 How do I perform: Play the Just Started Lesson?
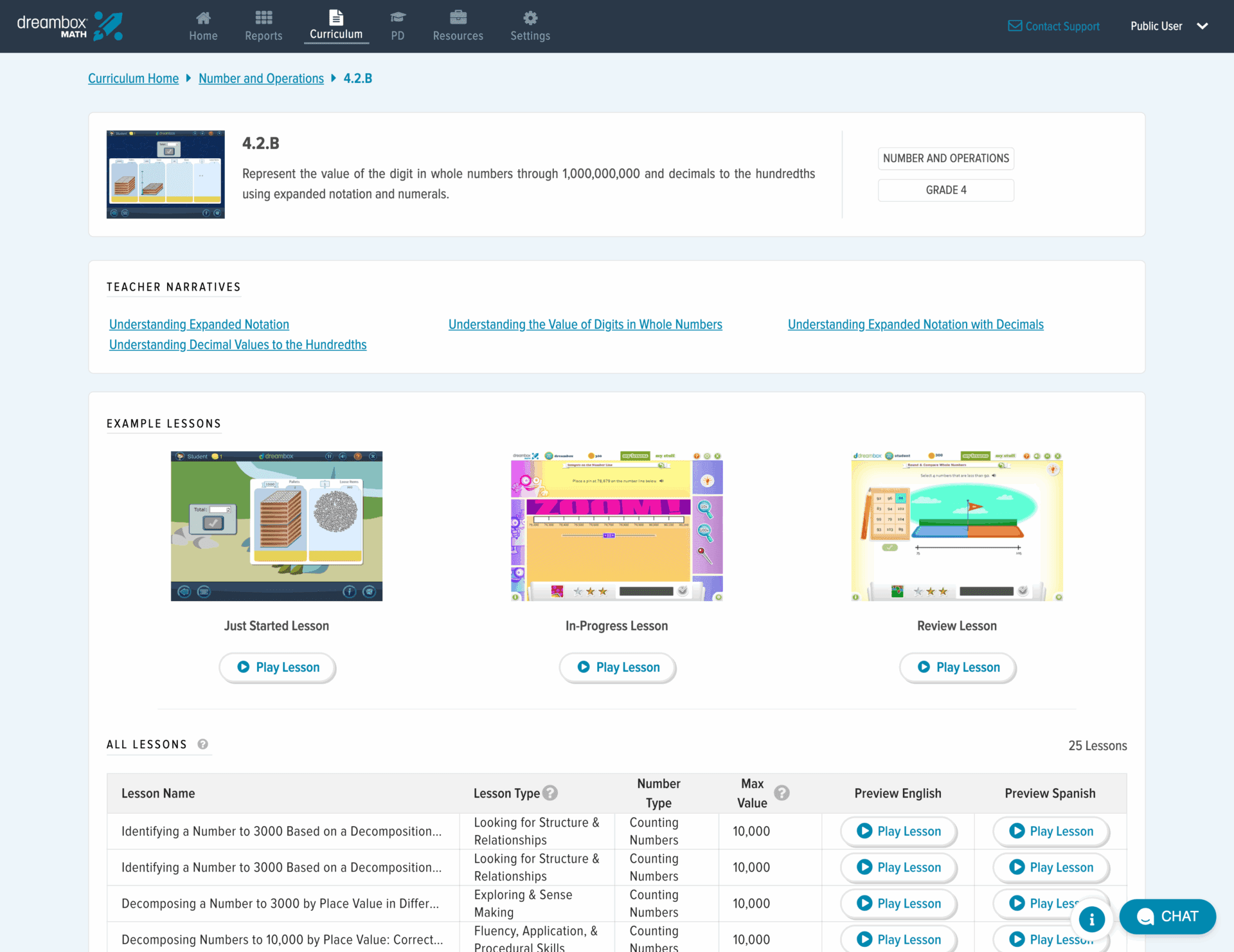pyautogui.click(x=278, y=667)
